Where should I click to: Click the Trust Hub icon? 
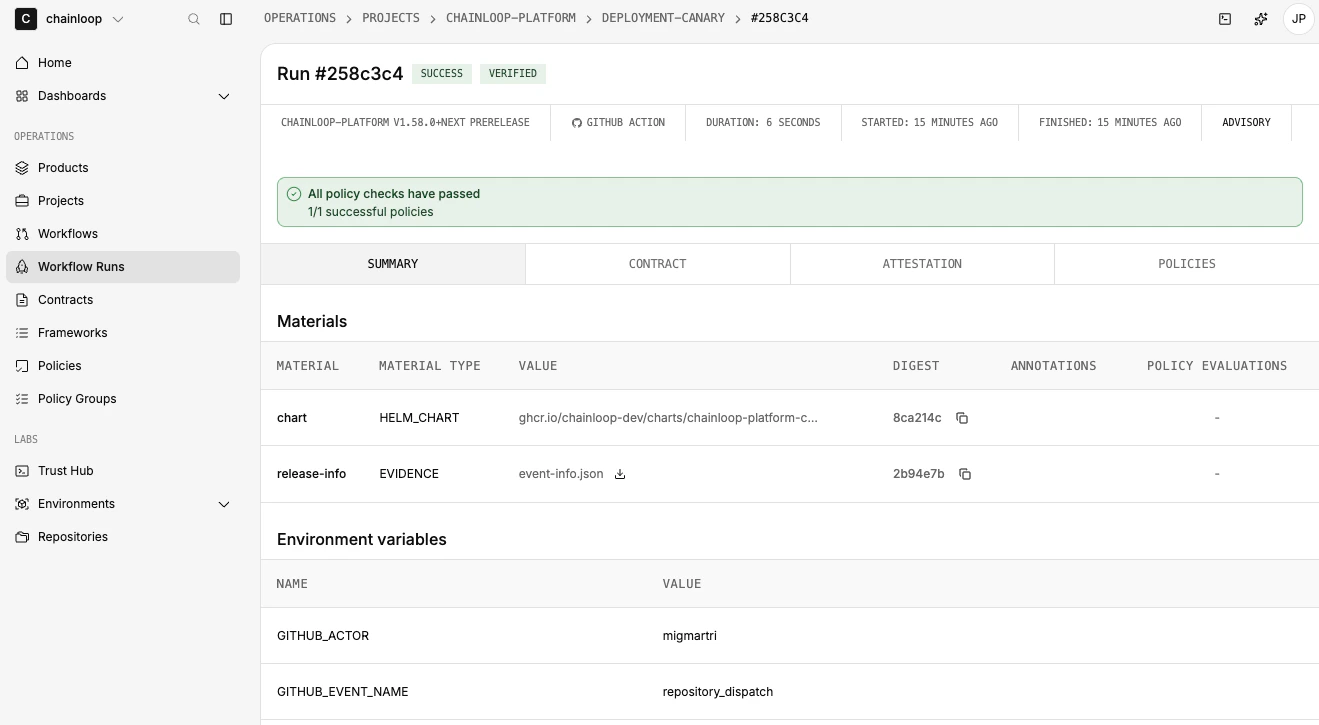[x=22, y=471]
